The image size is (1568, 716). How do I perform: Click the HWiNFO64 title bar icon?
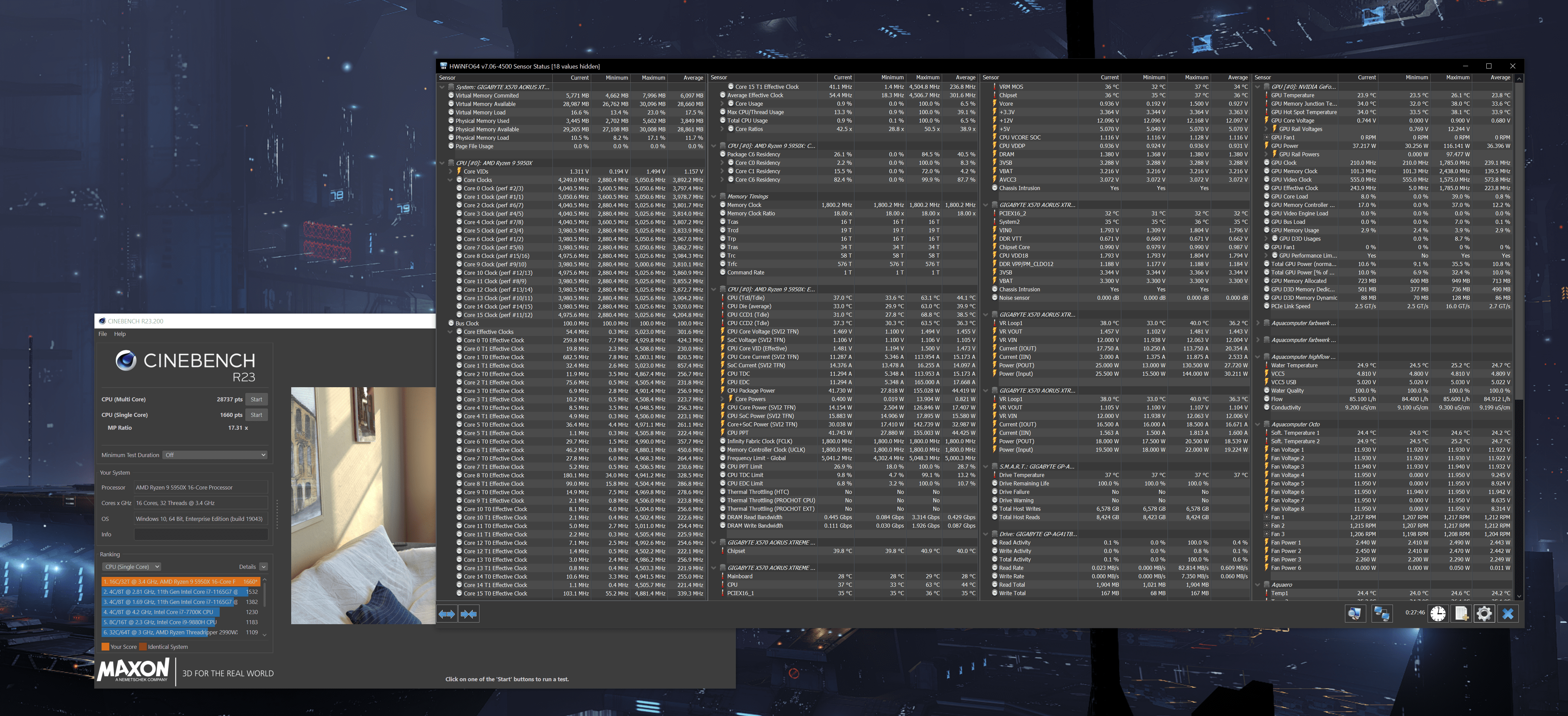pos(444,66)
